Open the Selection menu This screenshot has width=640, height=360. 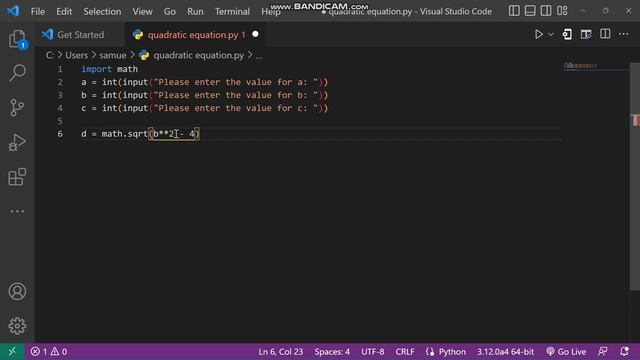[x=102, y=11]
